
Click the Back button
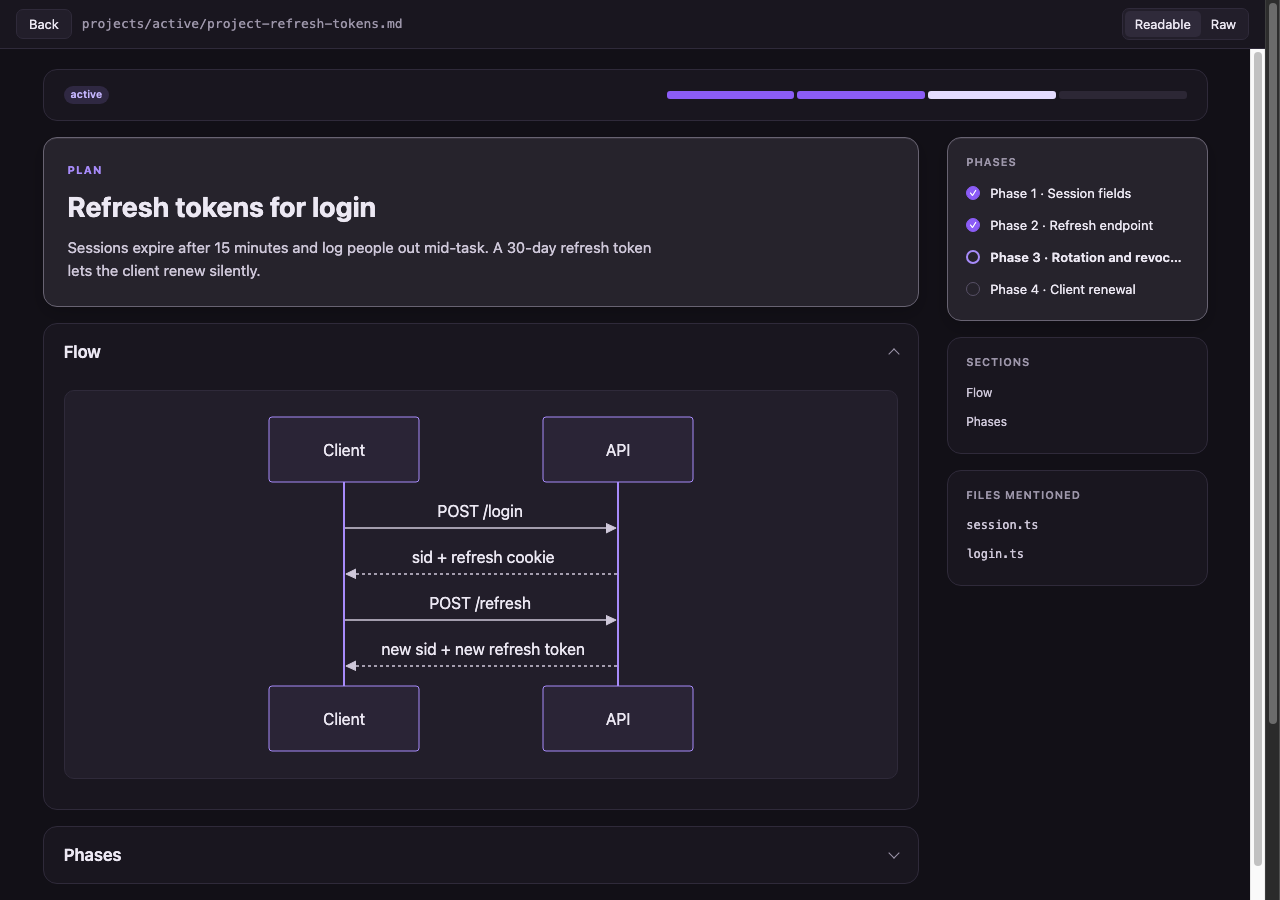pyautogui.click(x=44, y=24)
